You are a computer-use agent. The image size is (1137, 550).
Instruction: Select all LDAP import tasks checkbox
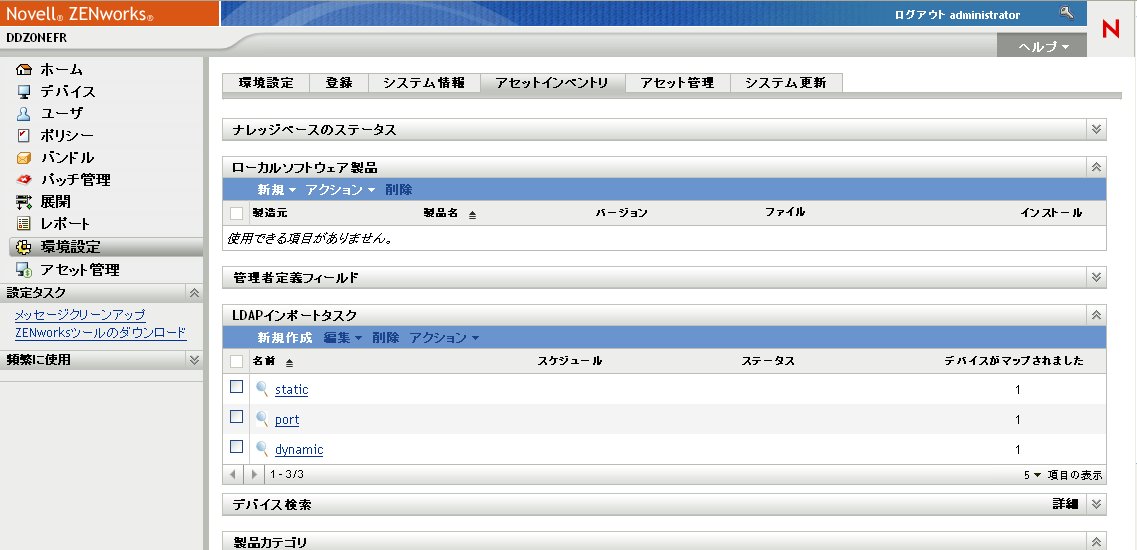(236, 361)
